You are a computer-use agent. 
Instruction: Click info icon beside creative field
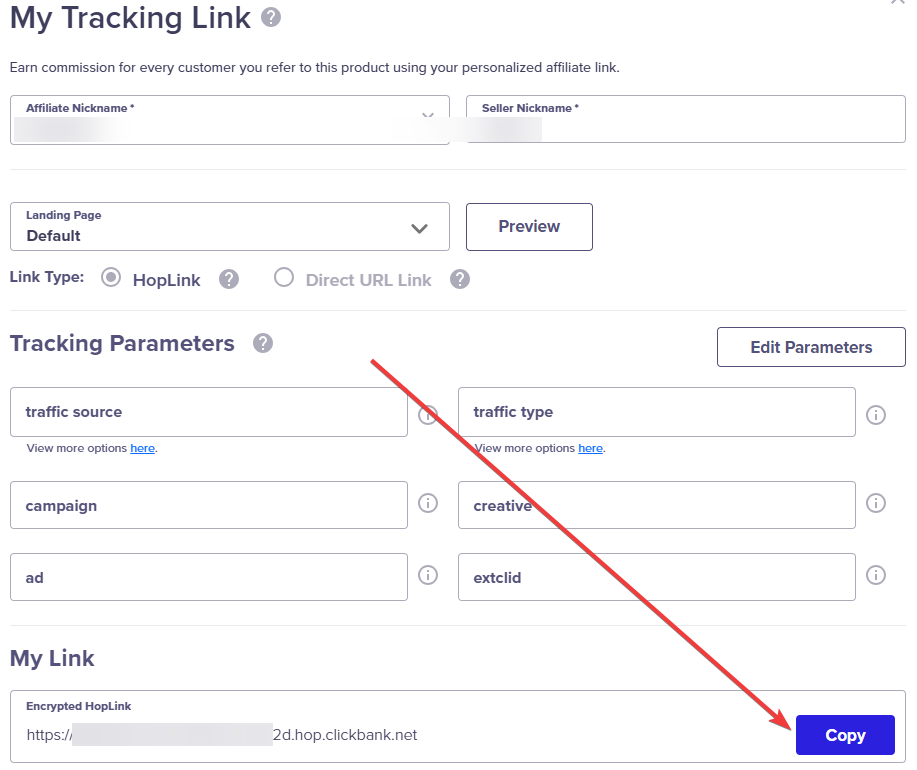click(x=875, y=503)
